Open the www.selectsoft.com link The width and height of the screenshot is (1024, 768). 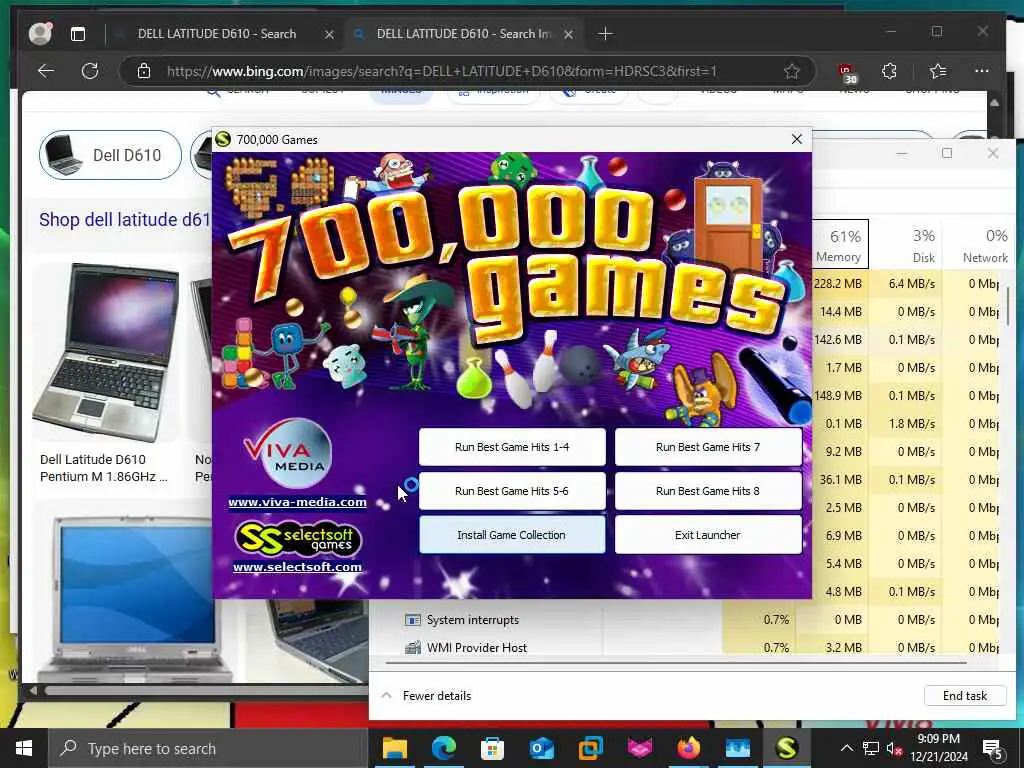[297, 567]
